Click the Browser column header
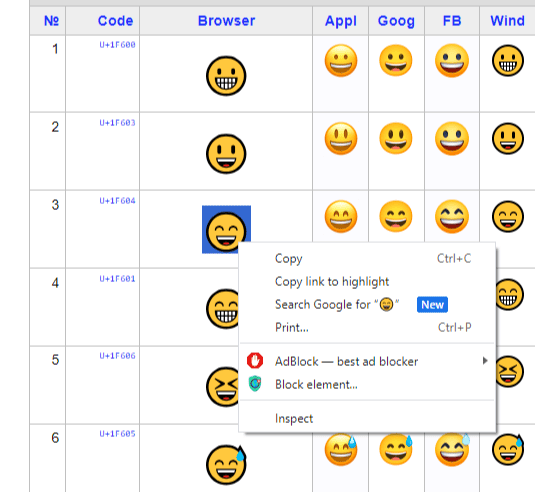The image size is (535, 492). pyautogui.click(x=226, y=21)
